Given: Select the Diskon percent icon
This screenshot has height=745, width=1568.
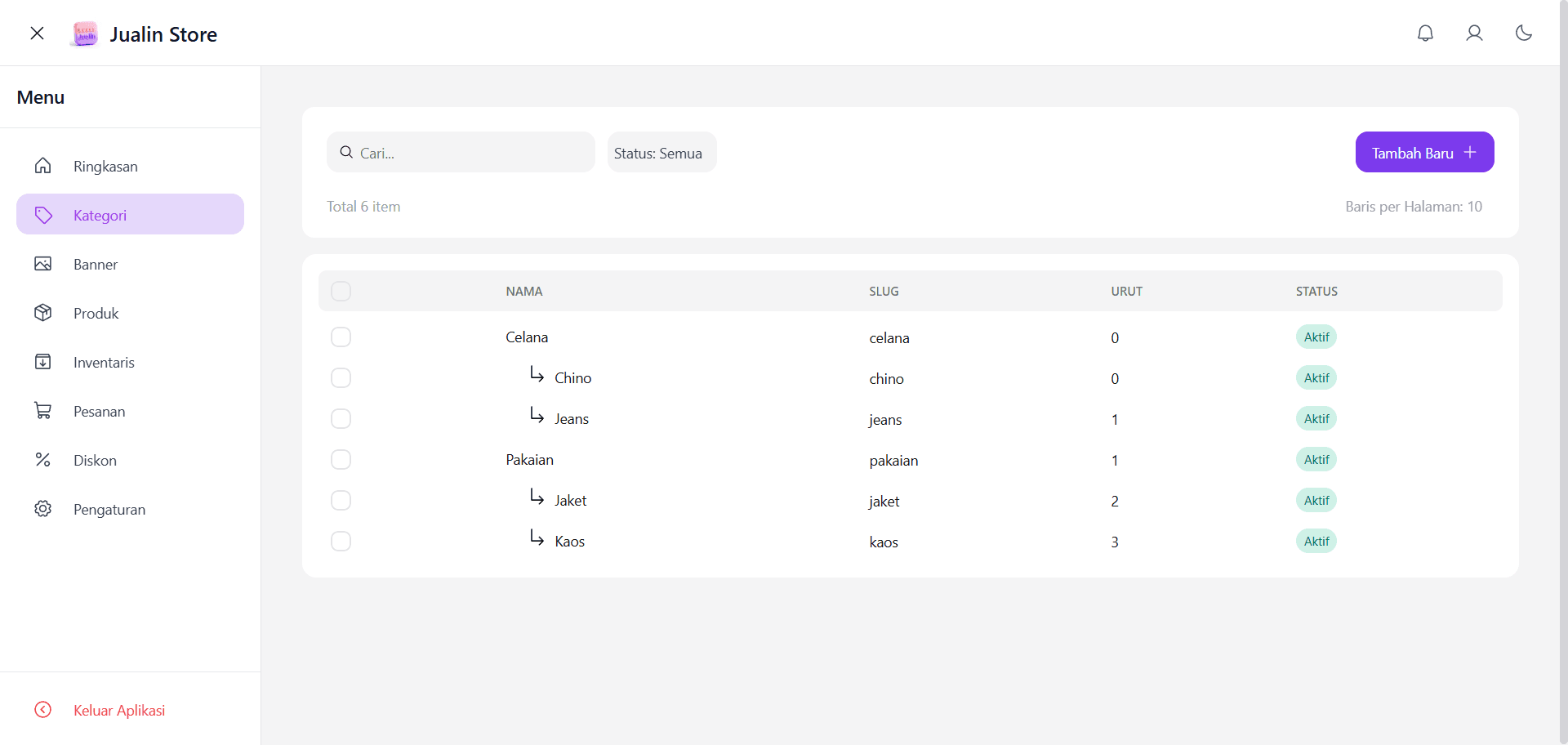Looking at the screenshot, I should [43, 459].
